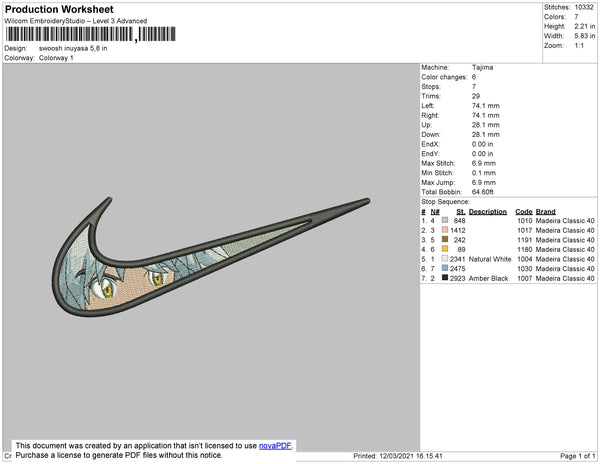Click the 'Color changes:' value 6
The width and height of the screenshot is (600, 464).
(474, 77)
